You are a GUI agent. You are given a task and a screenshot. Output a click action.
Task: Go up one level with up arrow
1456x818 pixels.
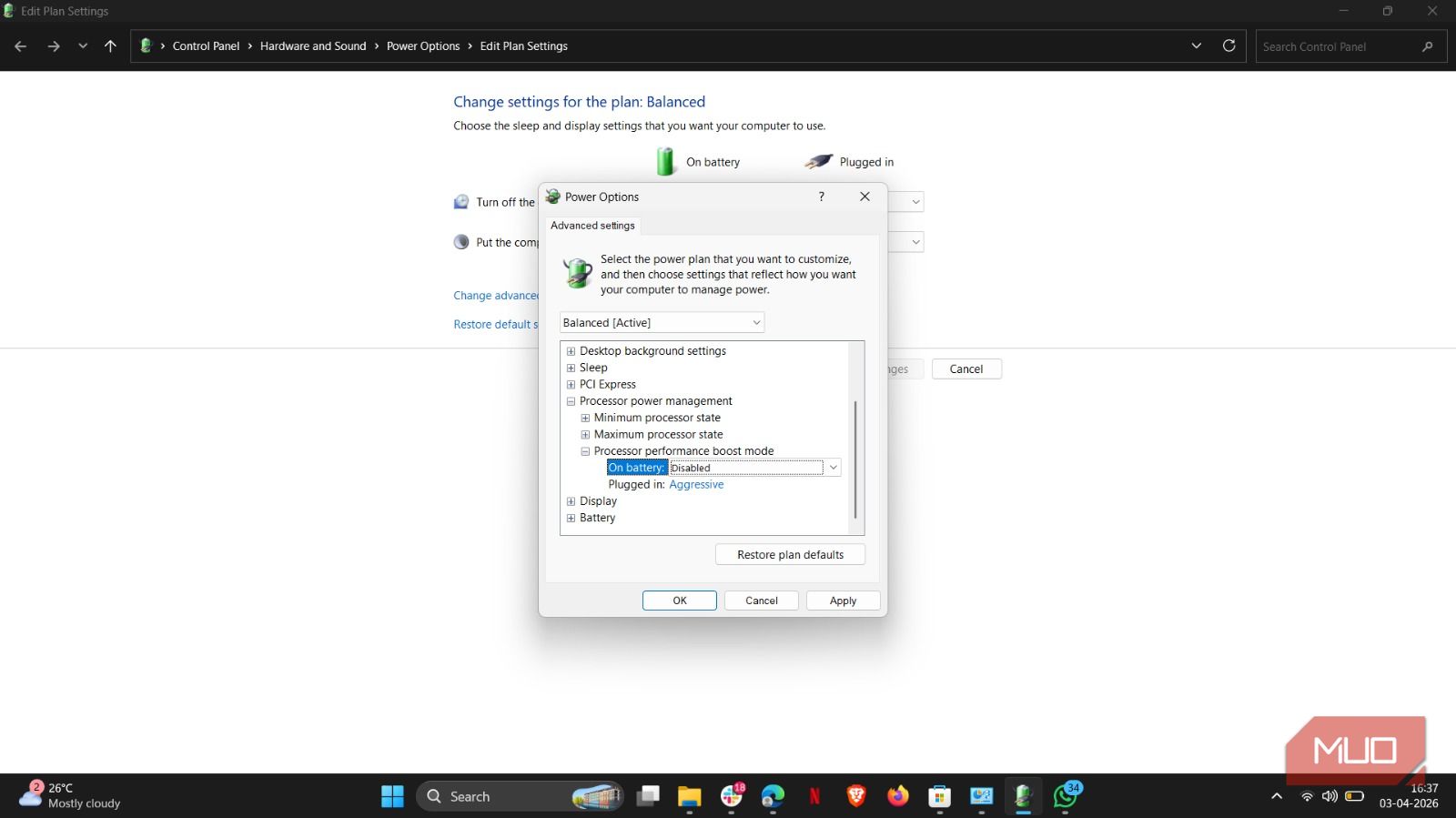click(110, 46)
